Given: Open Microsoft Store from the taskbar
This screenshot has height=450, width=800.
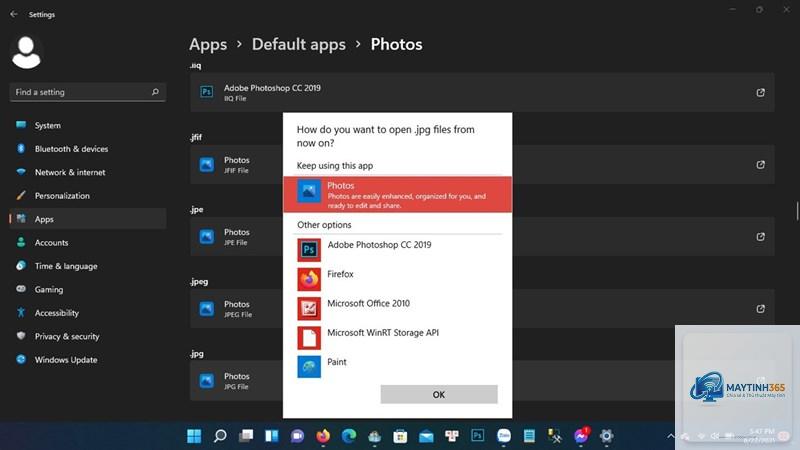Looking at the screenshot, I should coord(400,436).
